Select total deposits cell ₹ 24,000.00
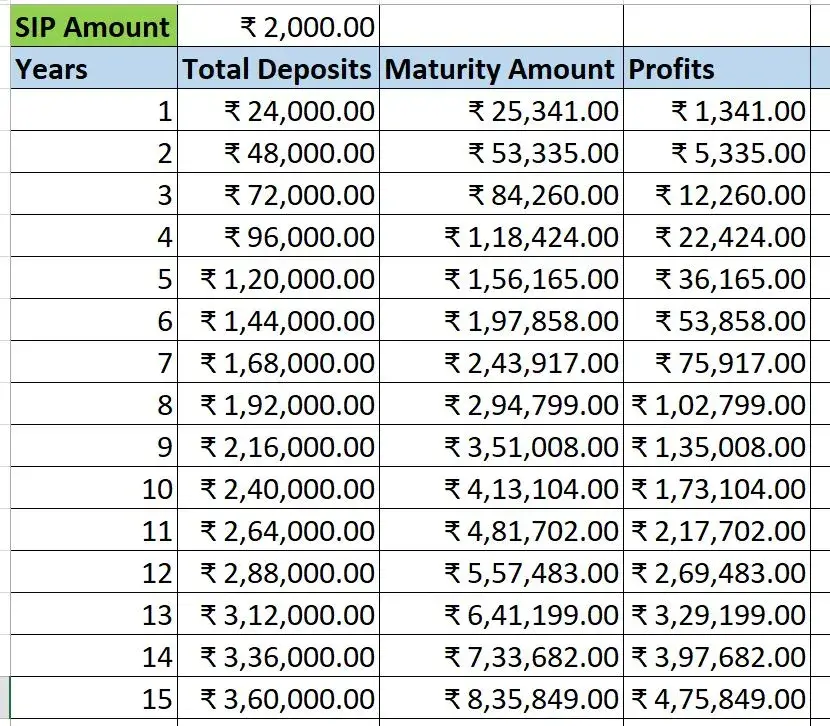The image size is (830, 726). (278, 111)
